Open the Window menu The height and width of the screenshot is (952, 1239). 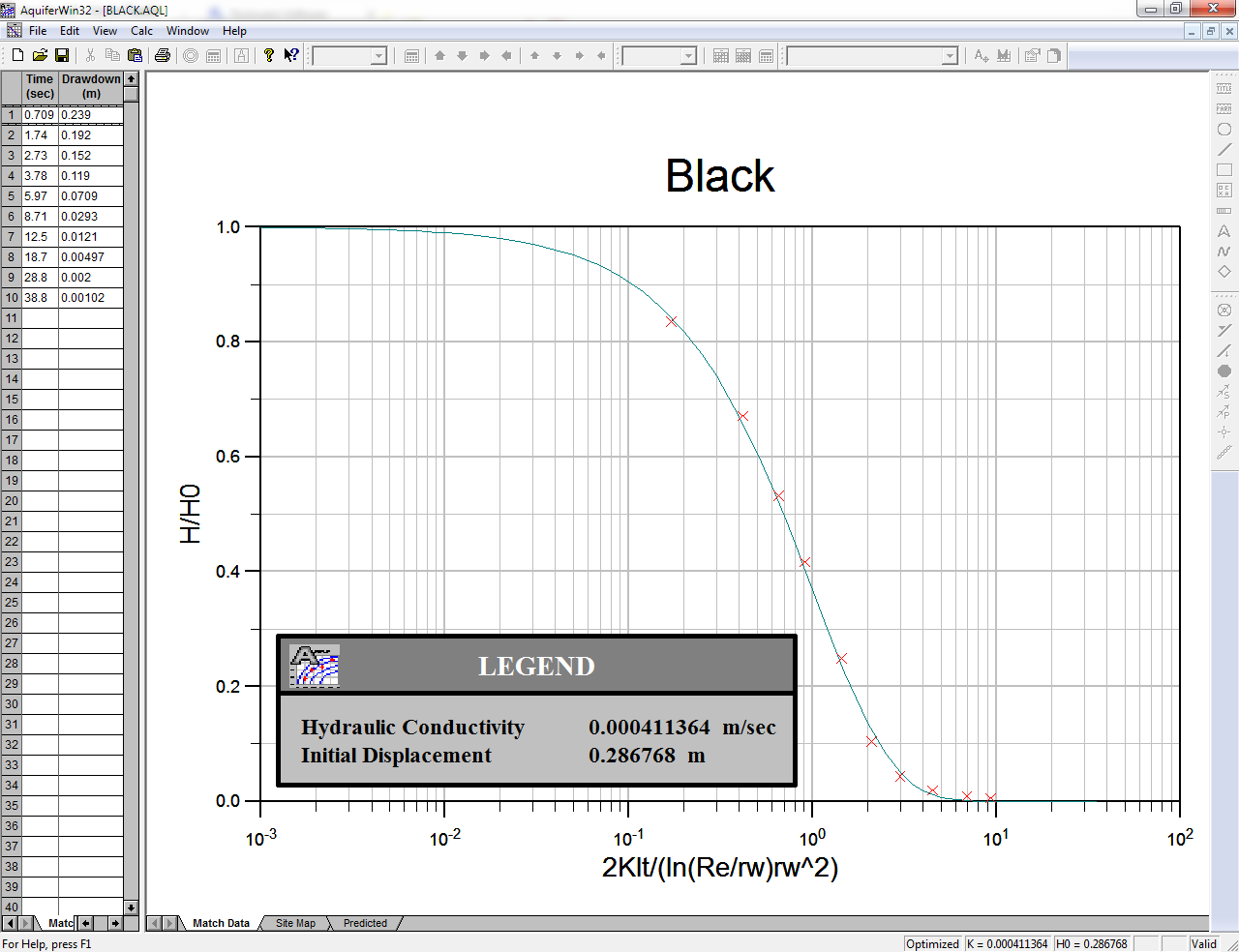tap(188, 31)
